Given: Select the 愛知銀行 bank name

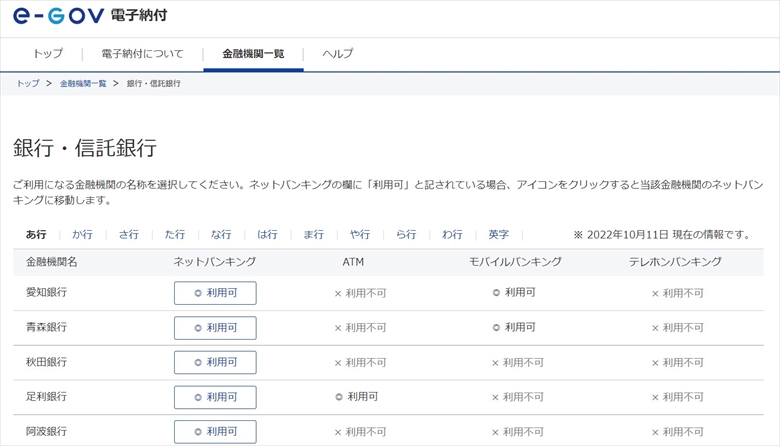Looking at the screenshot, I should pyautogui.click(x=46, y=292).
